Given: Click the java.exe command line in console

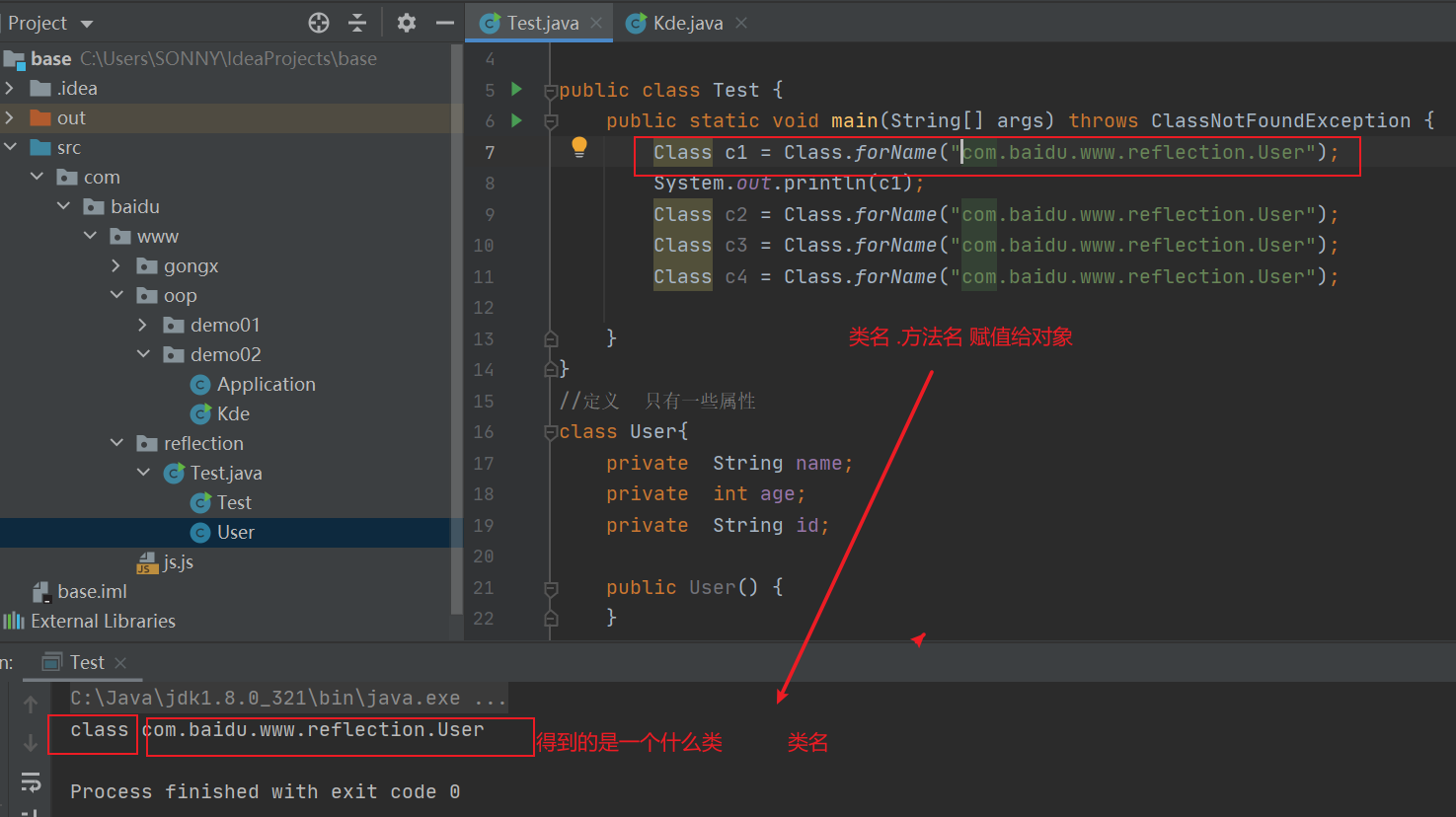Looking at the screenshot, I should 288,698.
